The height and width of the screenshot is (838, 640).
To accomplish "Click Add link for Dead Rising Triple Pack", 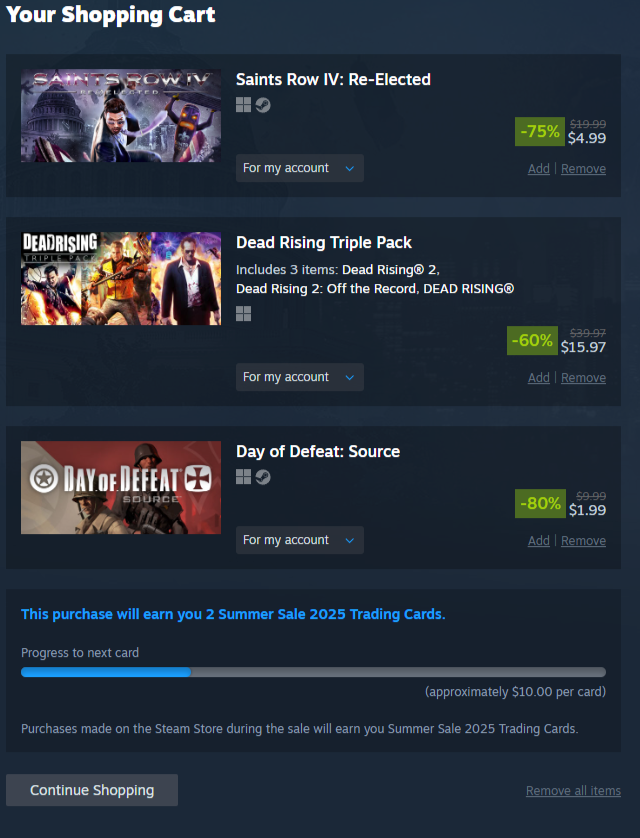I will click(x=538, y=378).
